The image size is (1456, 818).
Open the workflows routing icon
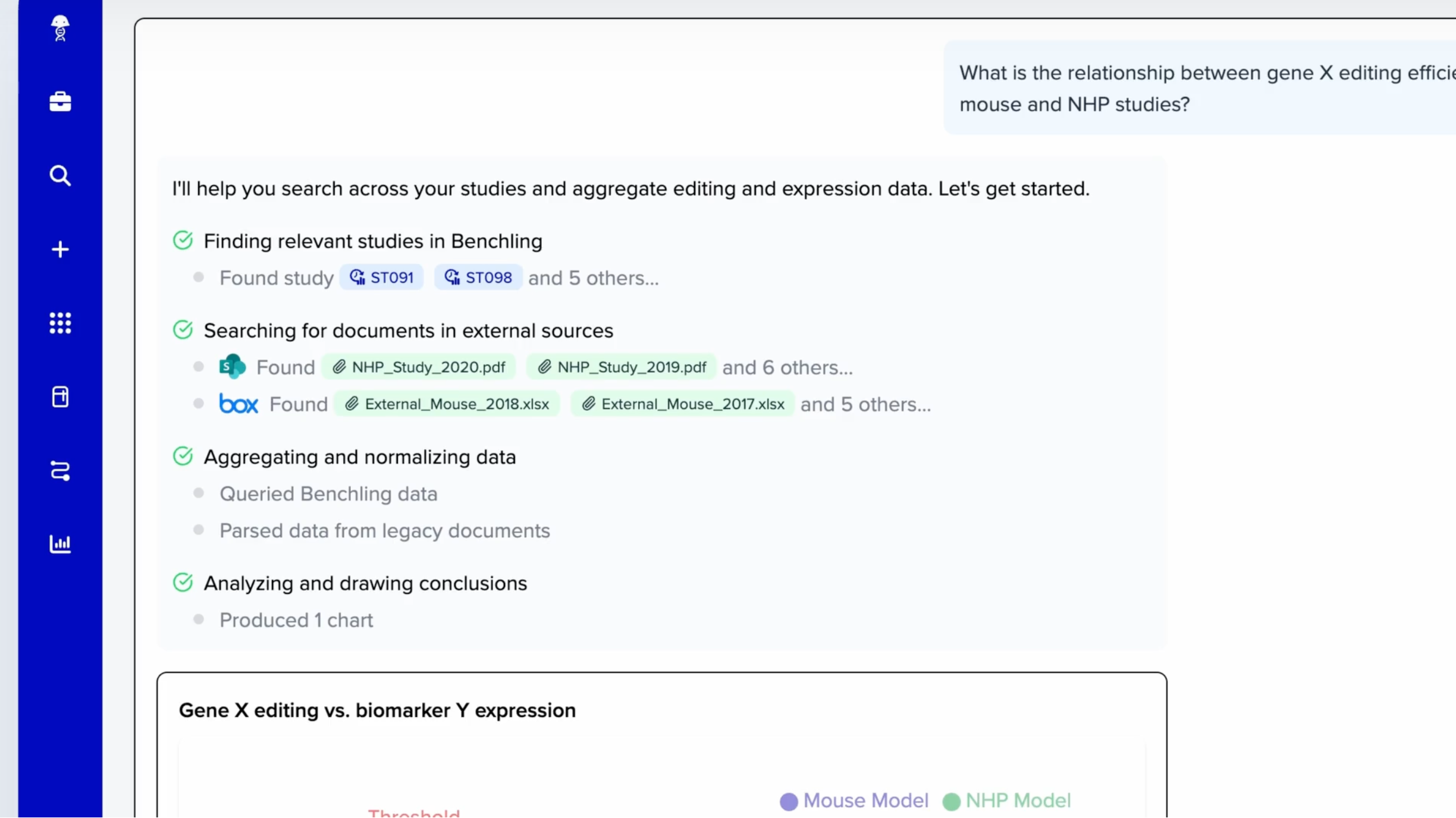tap(60, 471)
